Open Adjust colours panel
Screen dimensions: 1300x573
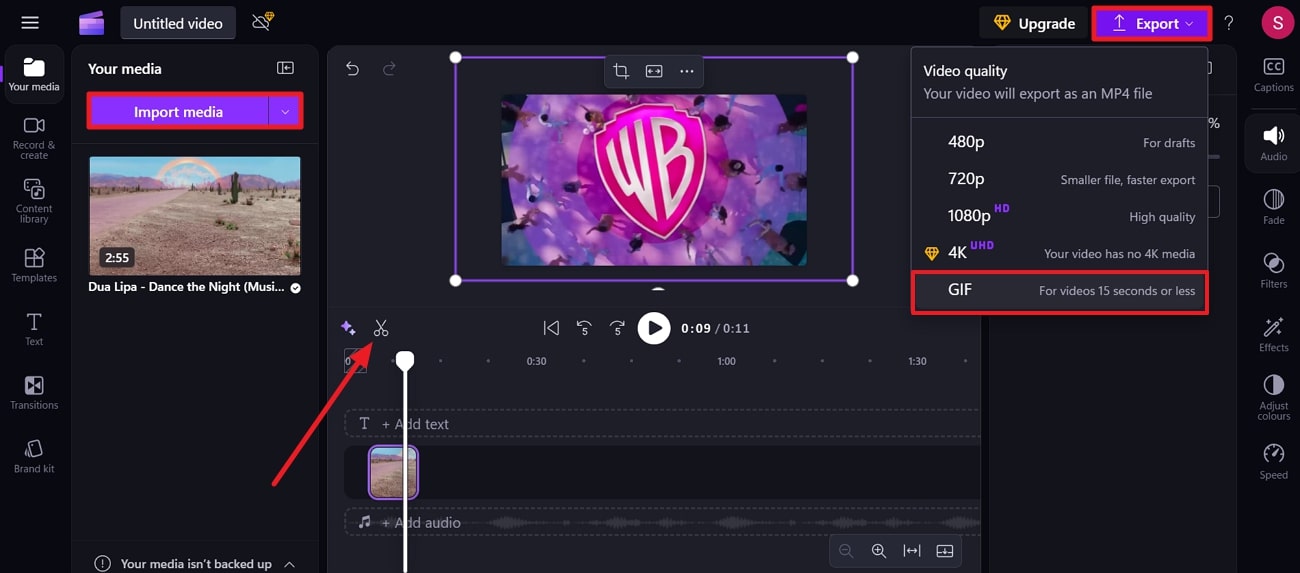1274,398
